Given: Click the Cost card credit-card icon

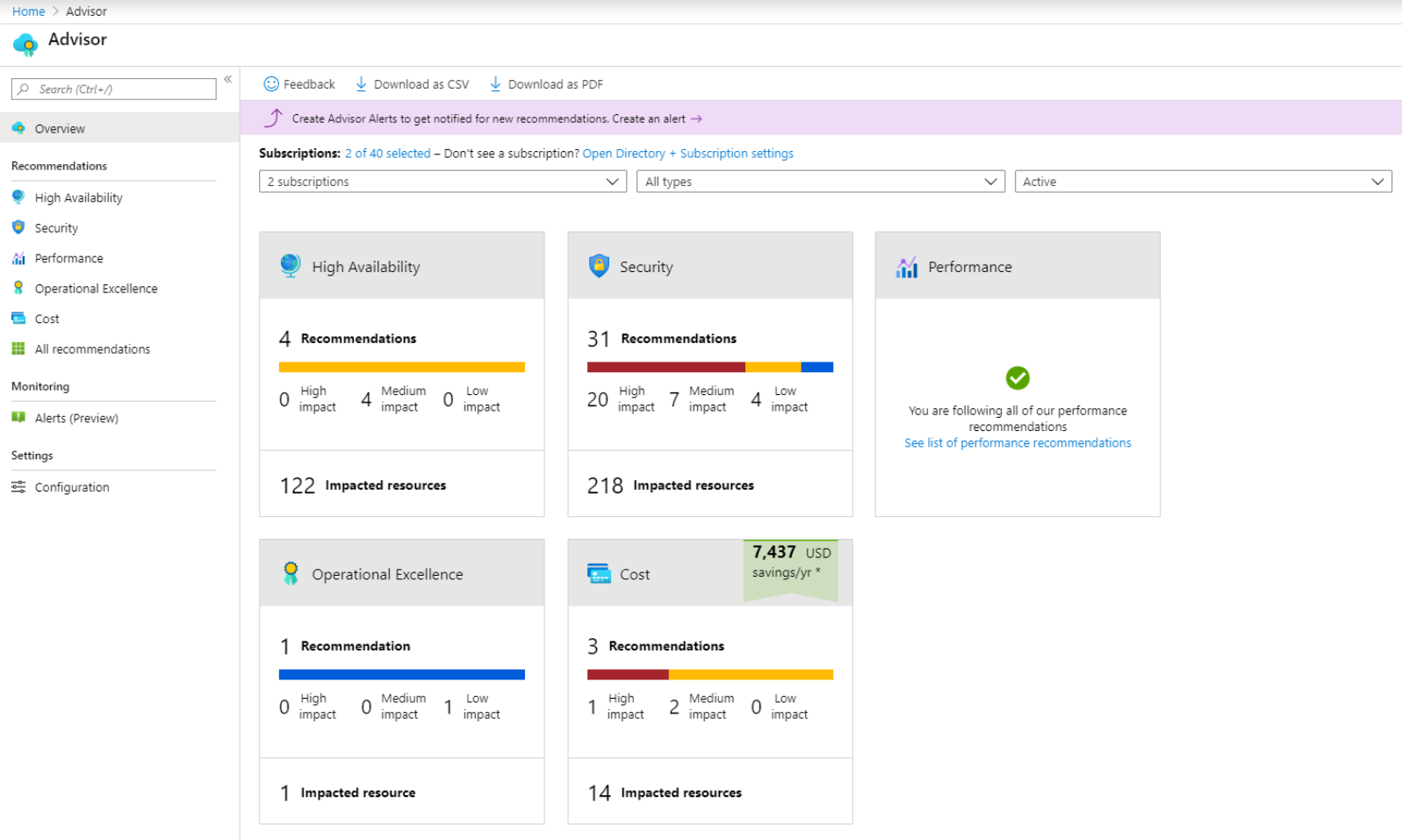Looking at the screenshot, I should [x=599, y=574].
